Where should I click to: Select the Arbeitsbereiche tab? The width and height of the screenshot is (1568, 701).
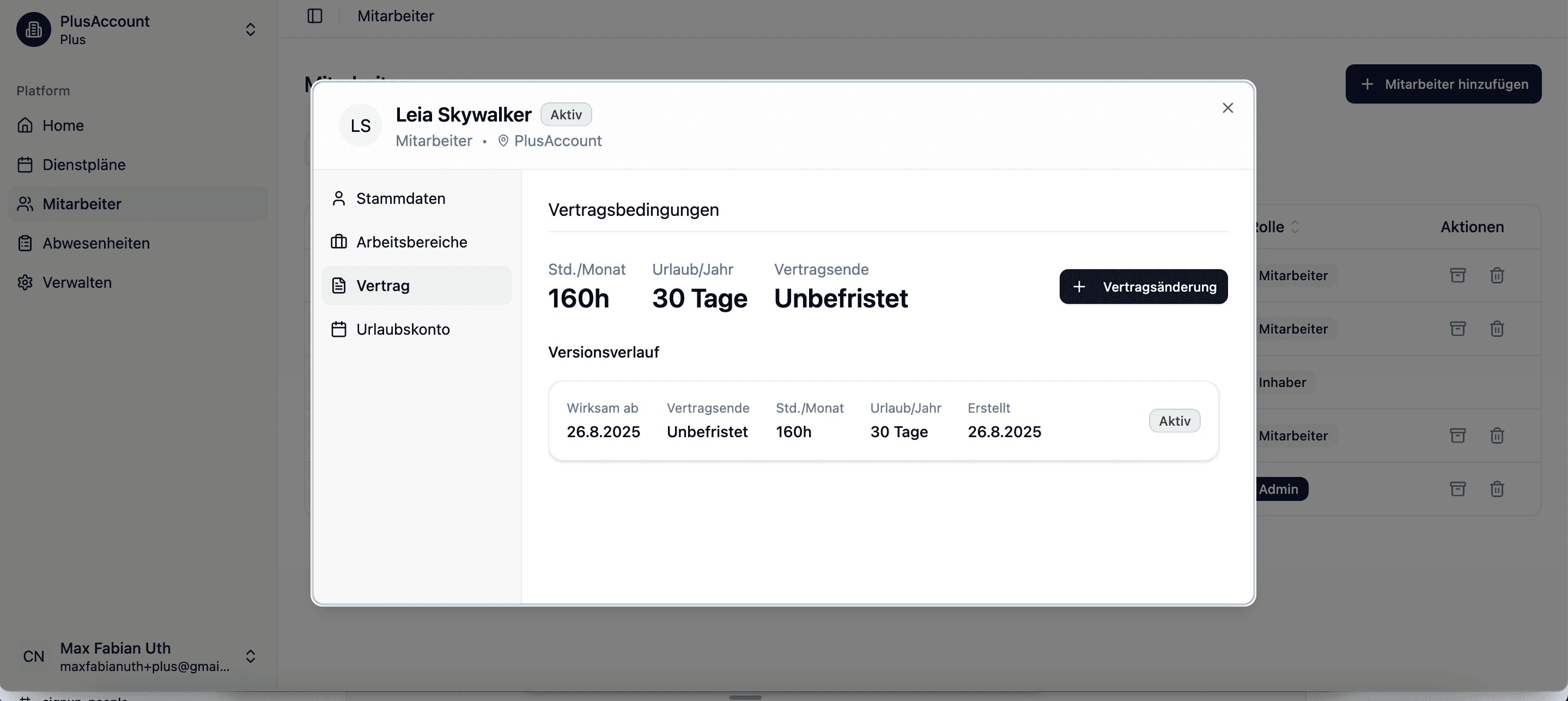[x=411, y=243]
